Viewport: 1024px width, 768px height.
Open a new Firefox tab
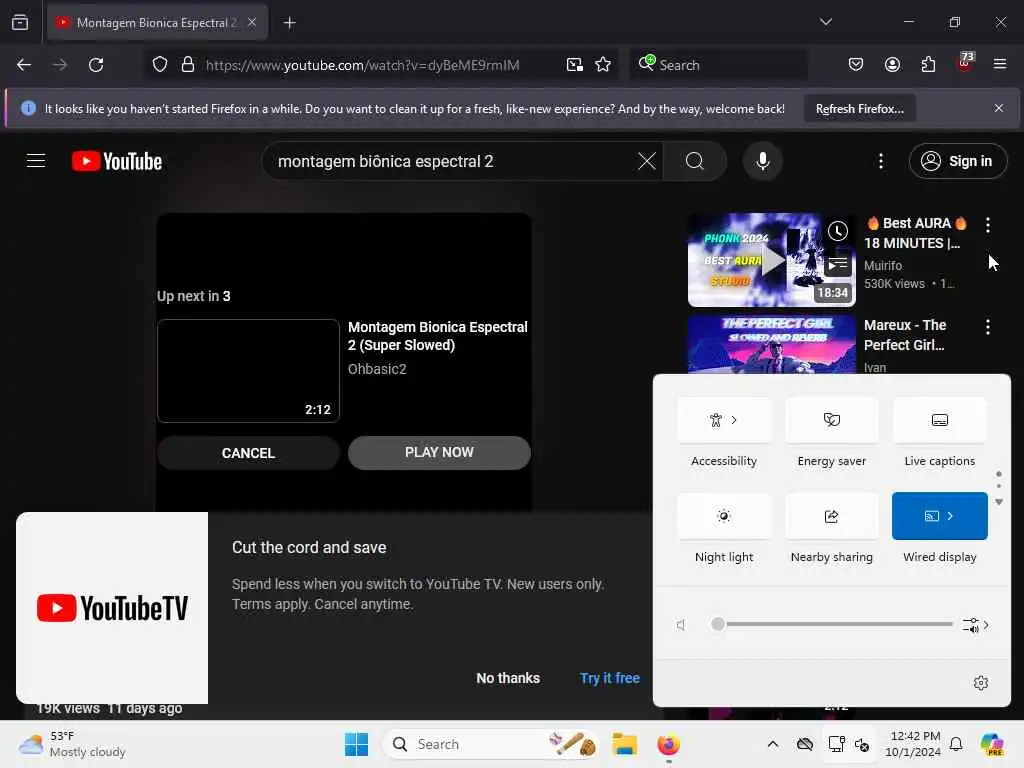[289, 23]
